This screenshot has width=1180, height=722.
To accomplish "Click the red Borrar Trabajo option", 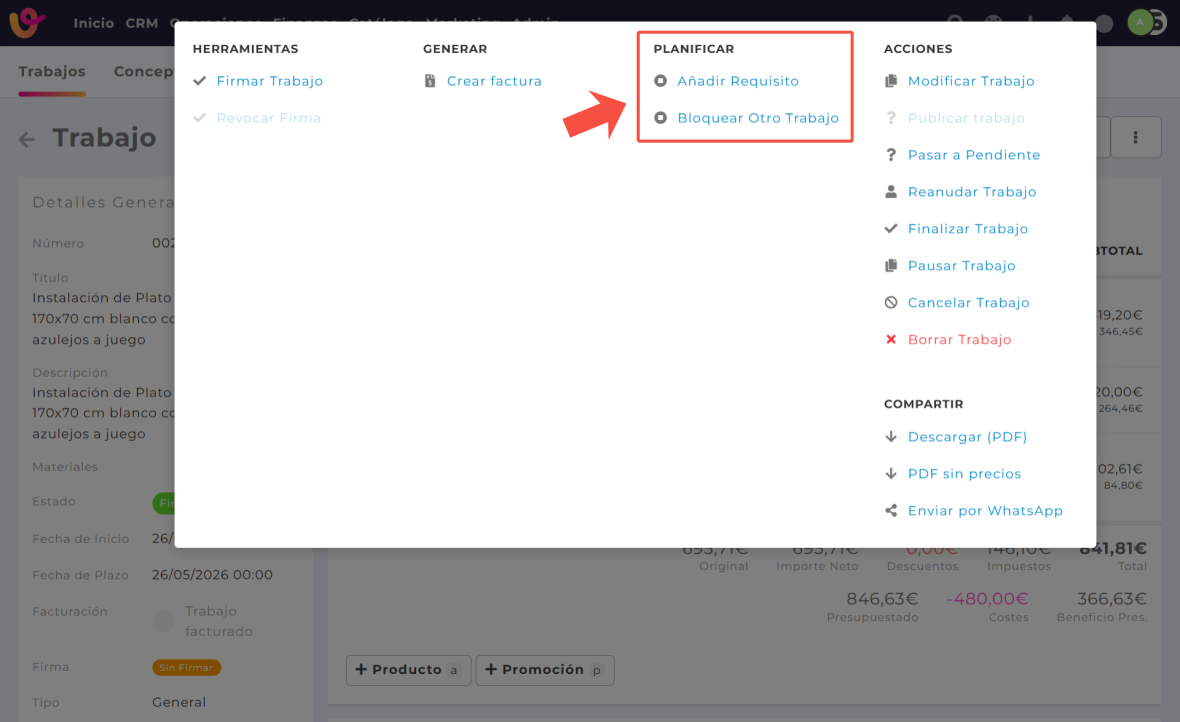I will pyautogui.click(x=959, y=340).
